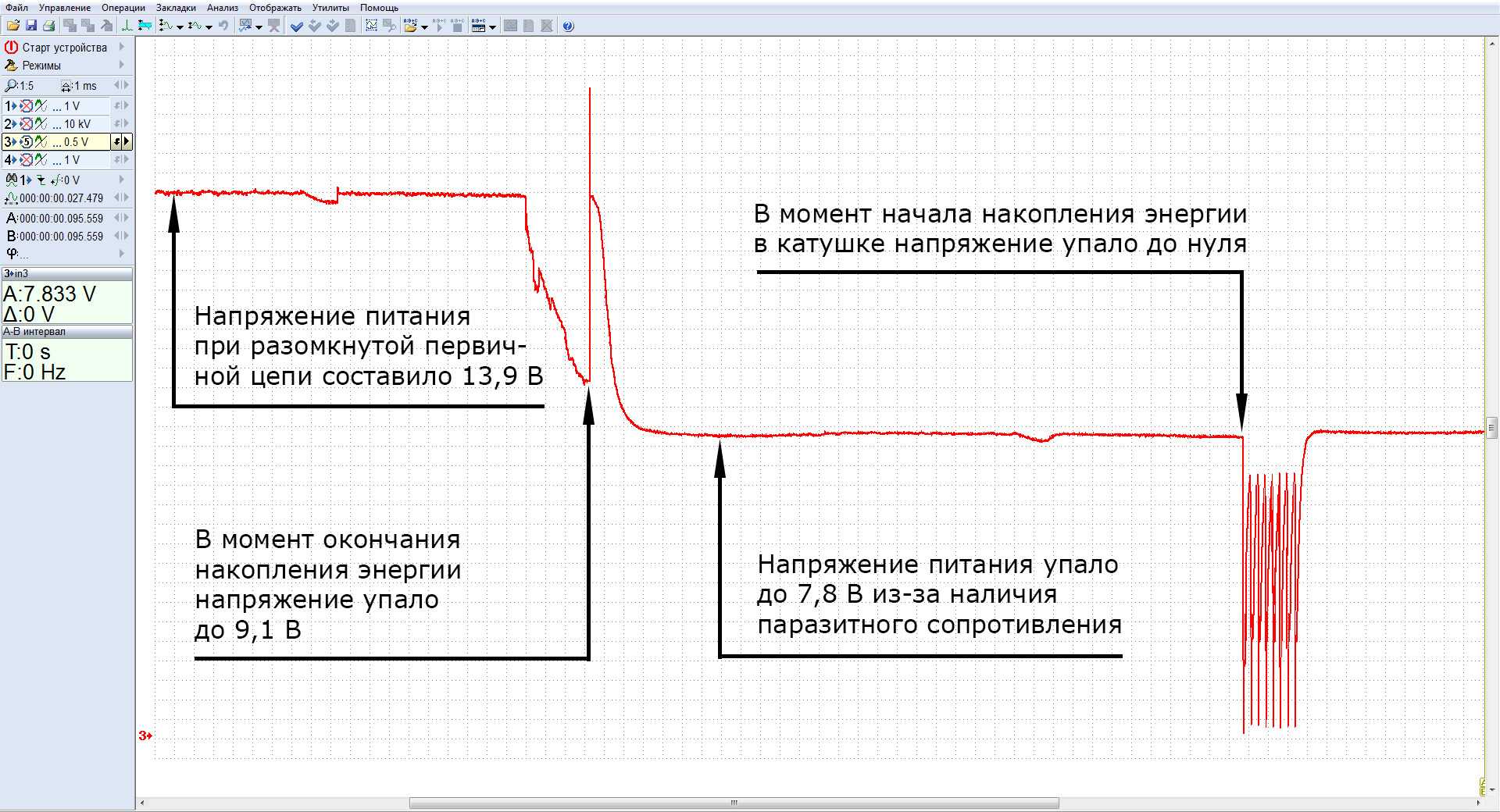Click the binoculars trigger source icon
The image size is (1500, 812).
[11, 180]
